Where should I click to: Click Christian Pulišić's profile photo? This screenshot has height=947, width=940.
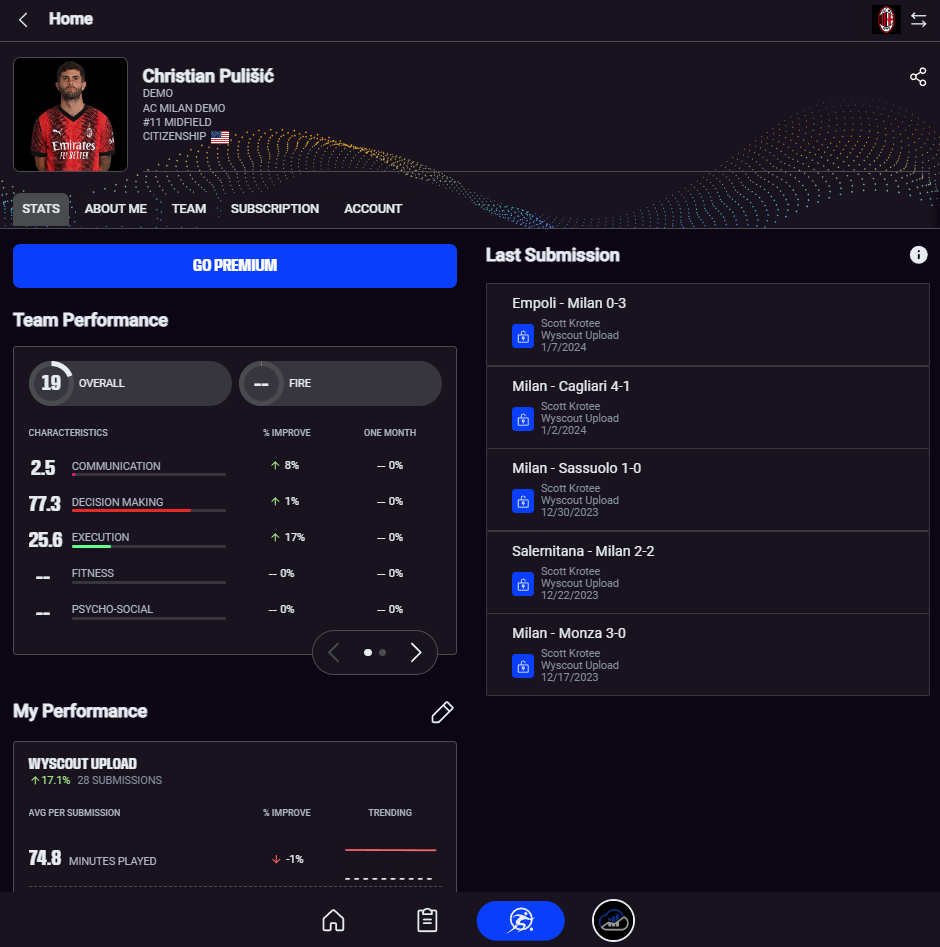point(71,115)
